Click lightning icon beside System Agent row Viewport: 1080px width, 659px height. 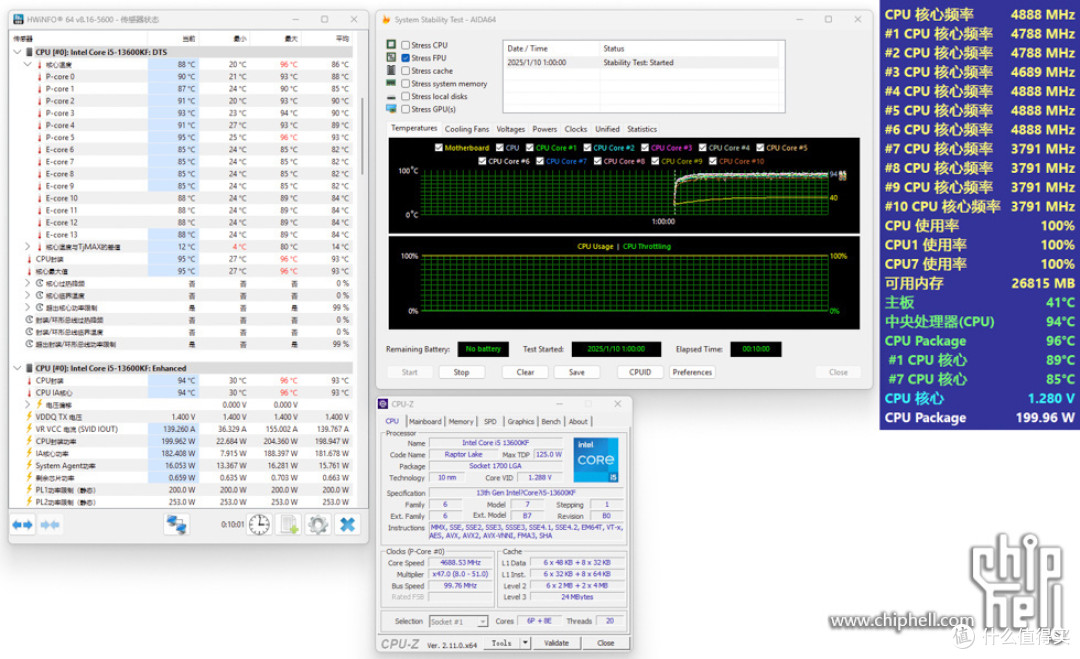(x=29, y=466)
